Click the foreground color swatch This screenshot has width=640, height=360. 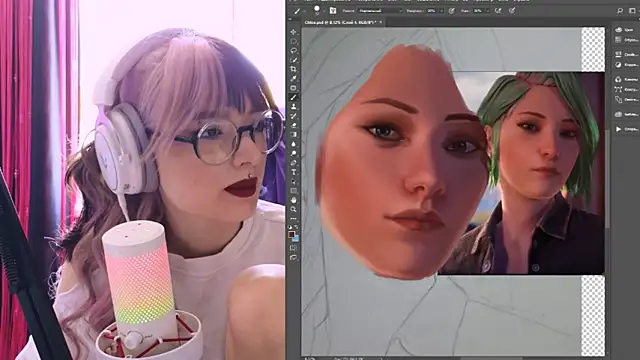click(291, 235)
